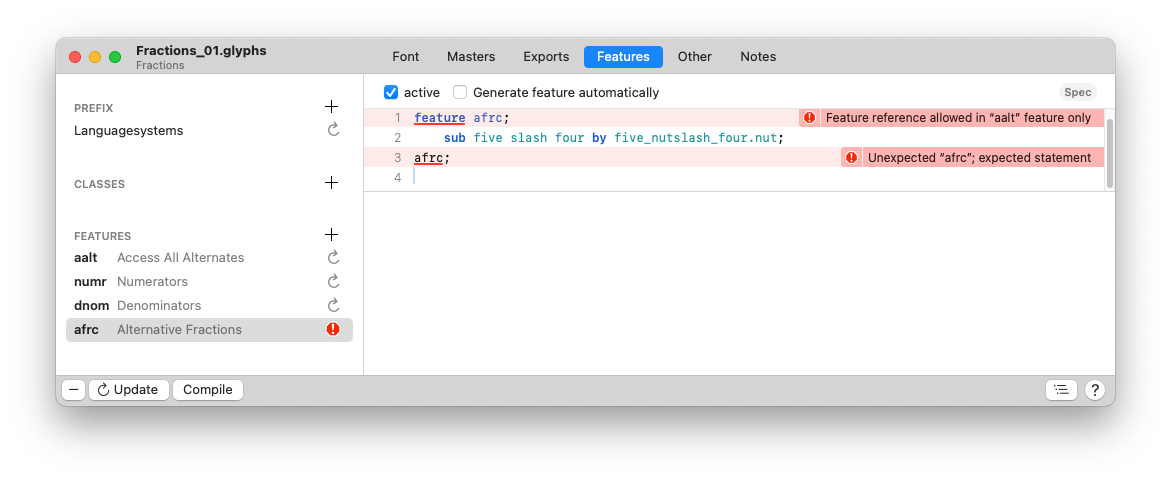
Task: Click refresh icon beside aalt feature
Action: [333, 257]
